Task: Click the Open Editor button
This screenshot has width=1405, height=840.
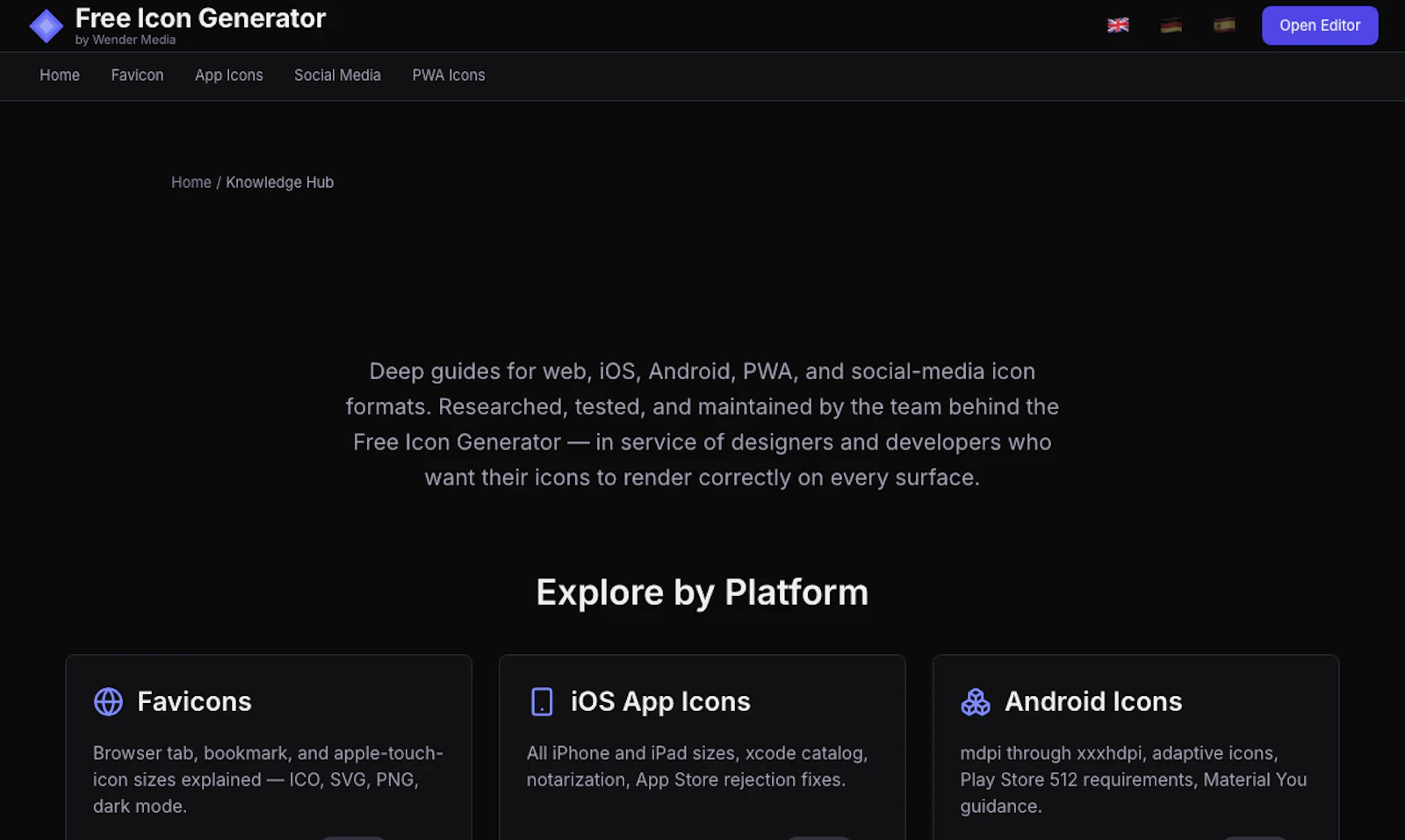Action: [x=1320, y=25]
